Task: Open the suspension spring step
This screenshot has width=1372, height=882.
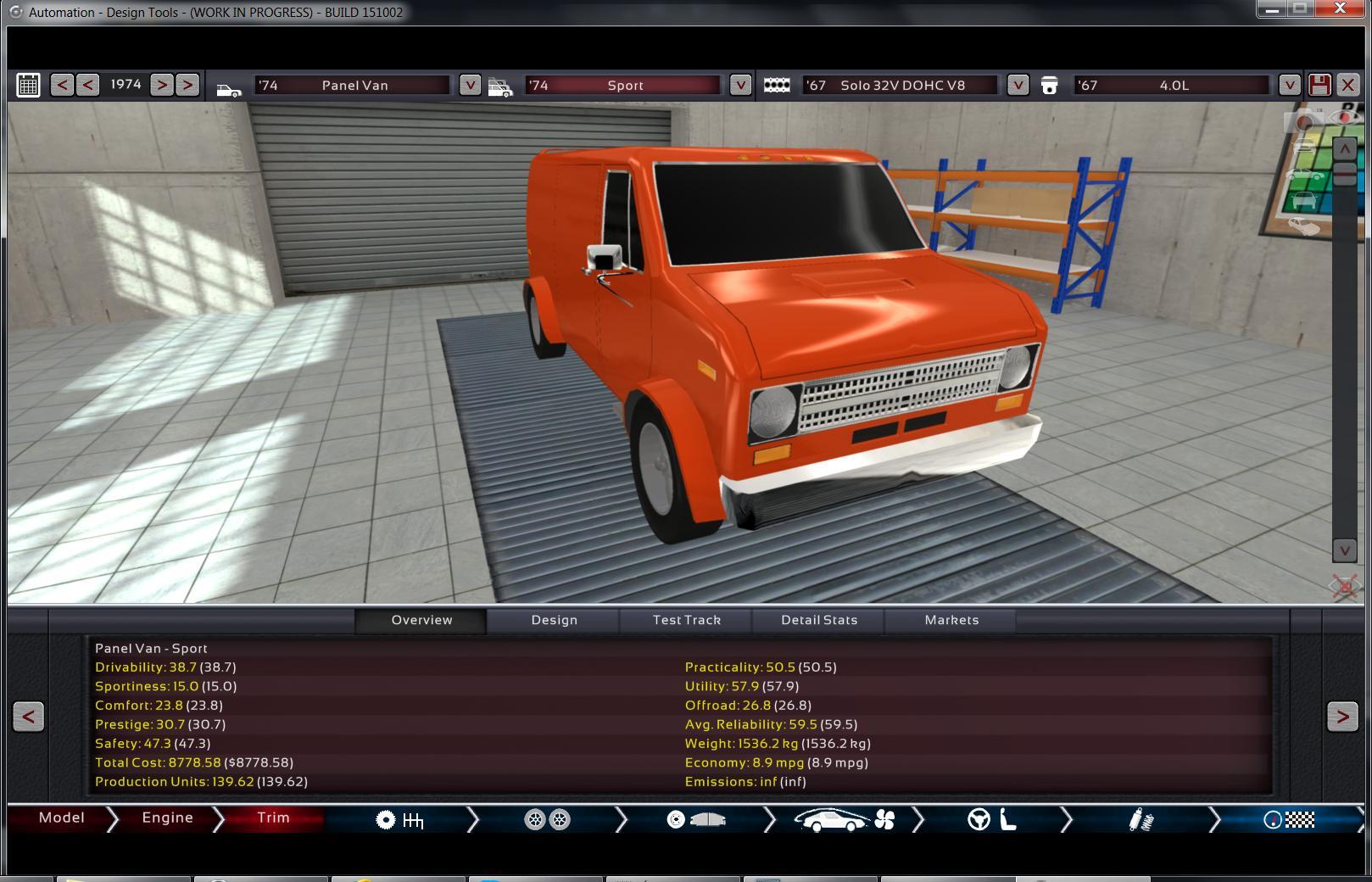Action: pos(1141,820)
